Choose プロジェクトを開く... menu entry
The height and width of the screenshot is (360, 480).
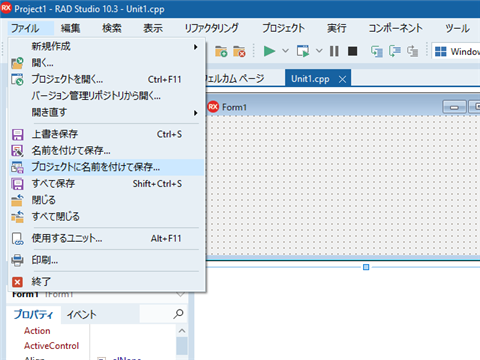tap(106, 79)
